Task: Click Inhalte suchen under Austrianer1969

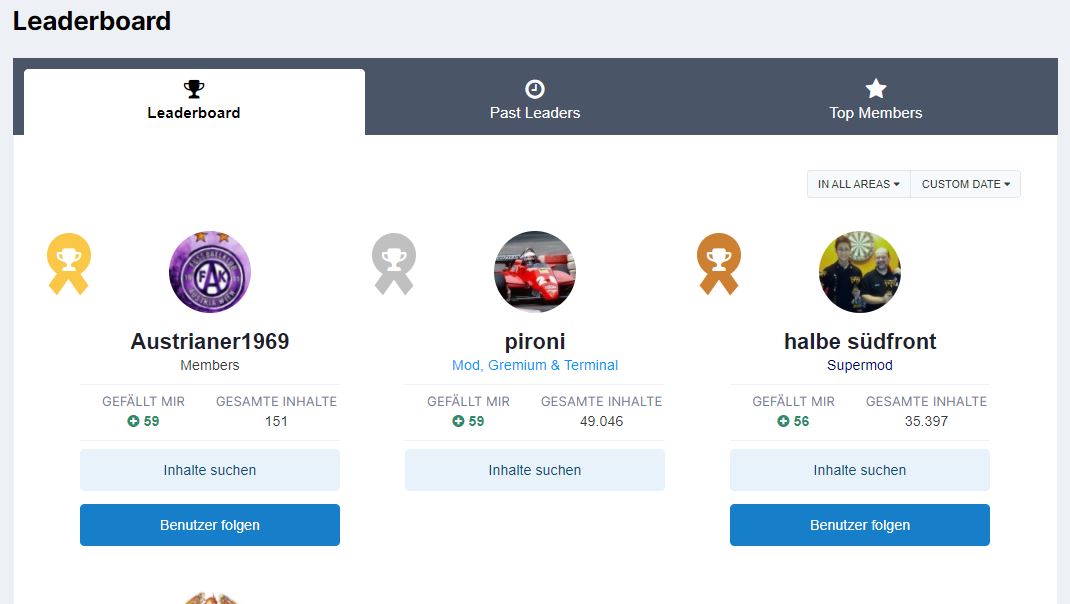Action: pyautogui.click(x=209, y=470)
